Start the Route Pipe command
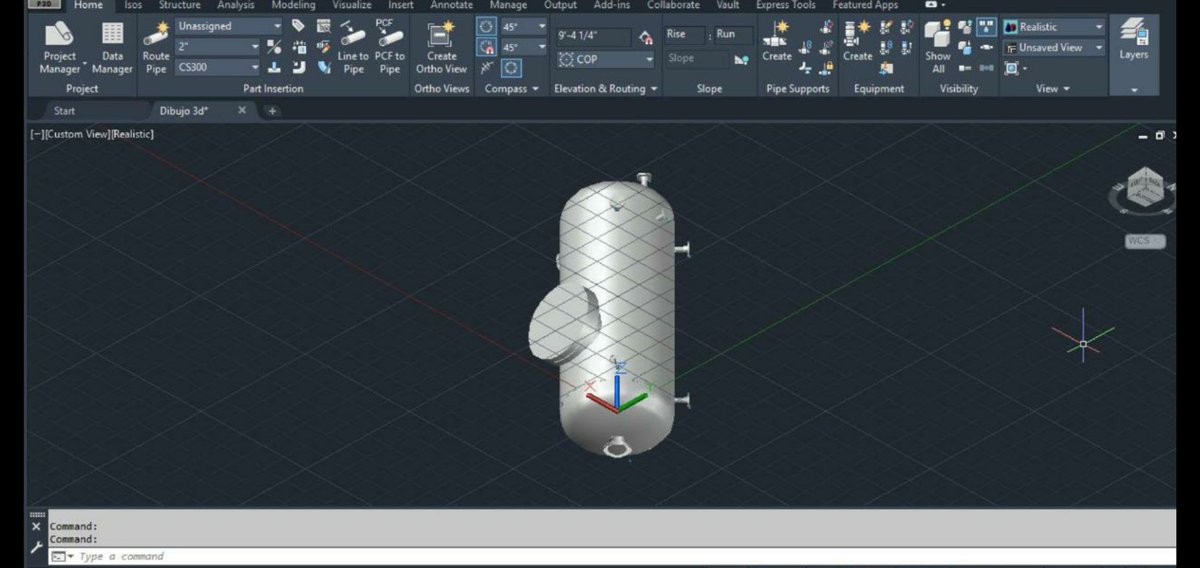 point(156,47)
